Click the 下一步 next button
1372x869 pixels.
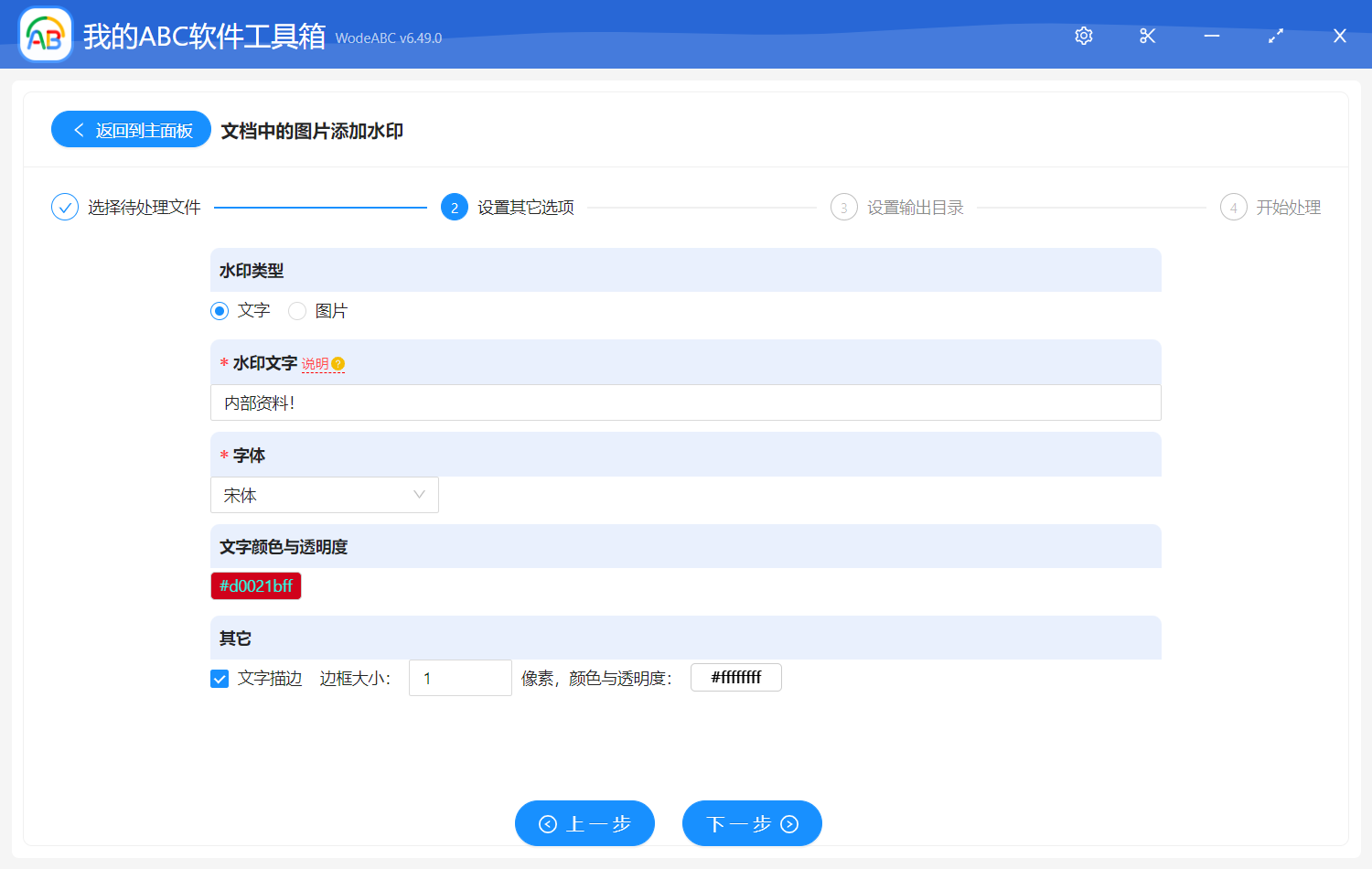pyautogui.click(x=752, y=824)
